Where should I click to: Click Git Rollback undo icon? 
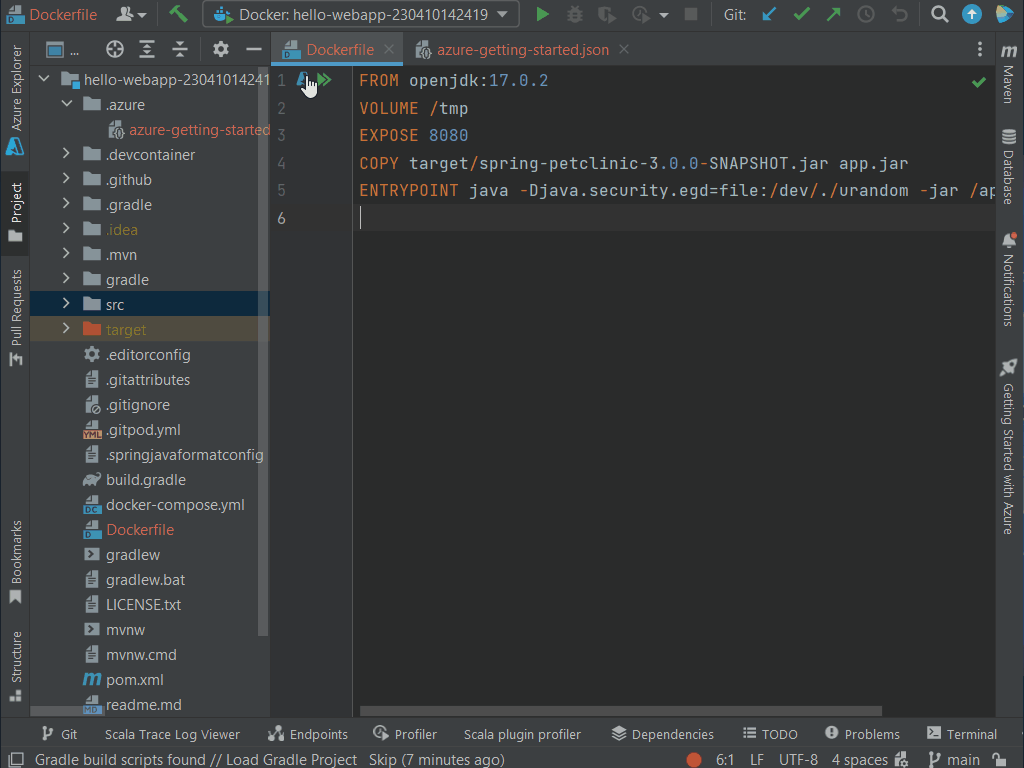900,14
